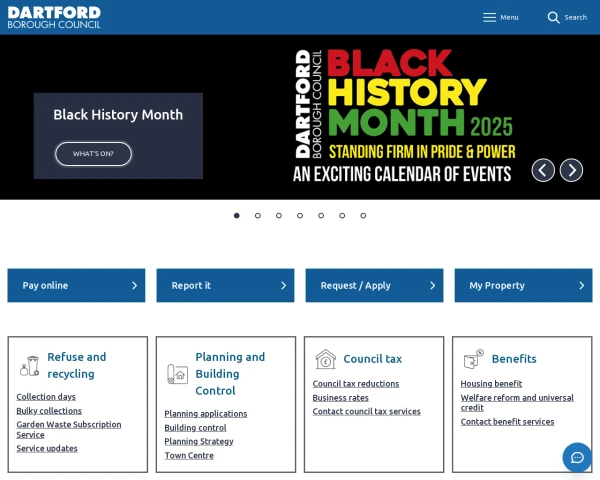Open the live chat bubble icon

[x=577, y=457]
